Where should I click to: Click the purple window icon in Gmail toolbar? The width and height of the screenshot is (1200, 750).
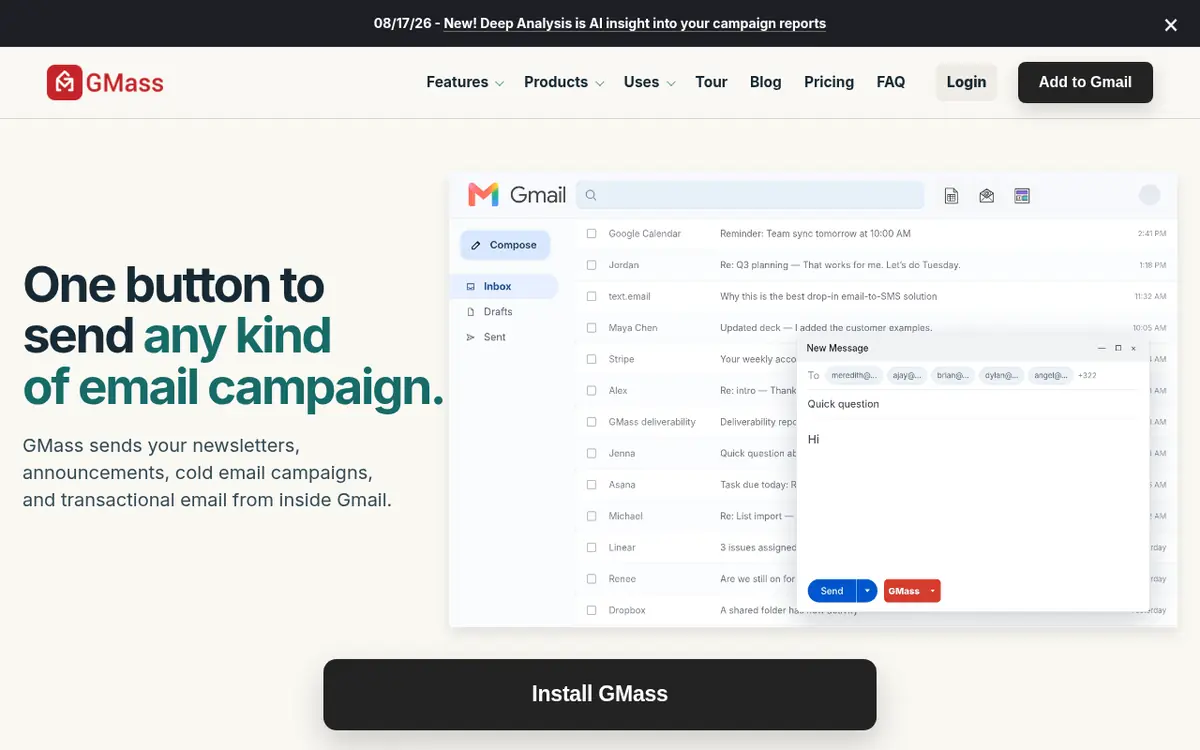tap(1021, 196)
